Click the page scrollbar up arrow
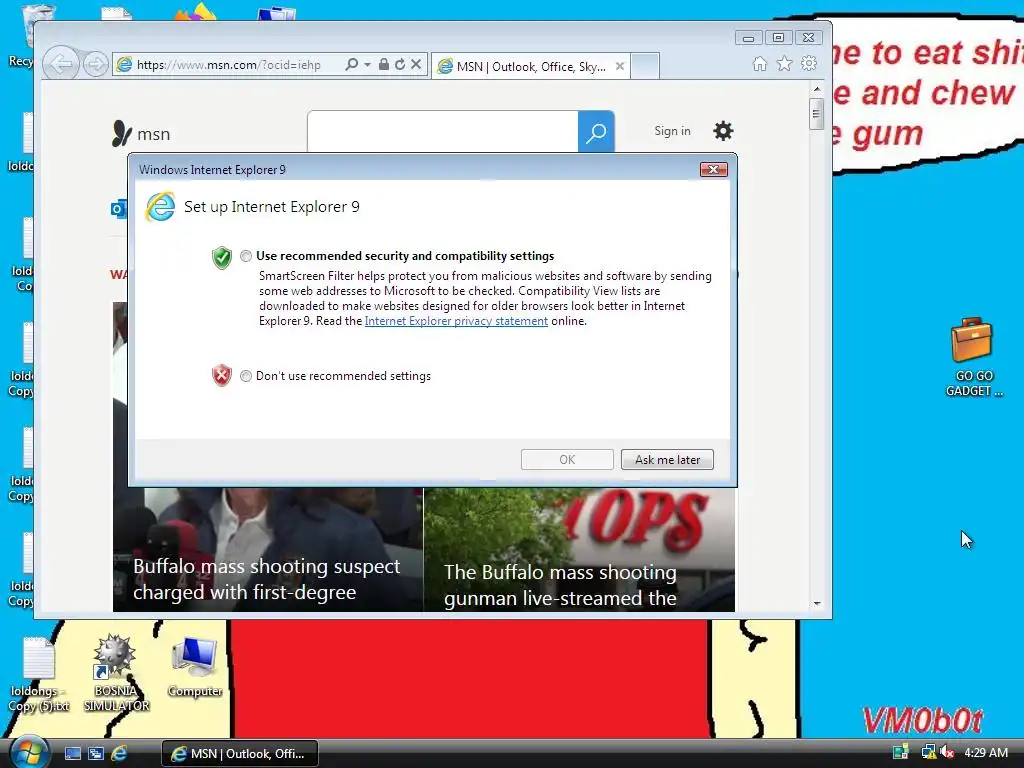 click(817, 89)
